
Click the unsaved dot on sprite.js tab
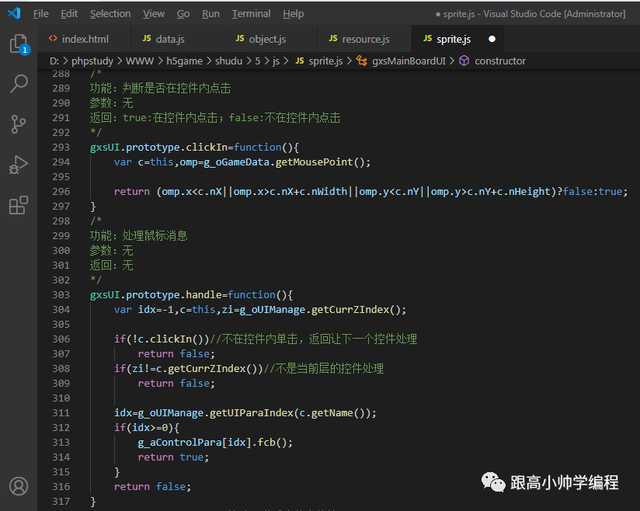point(492,39)
